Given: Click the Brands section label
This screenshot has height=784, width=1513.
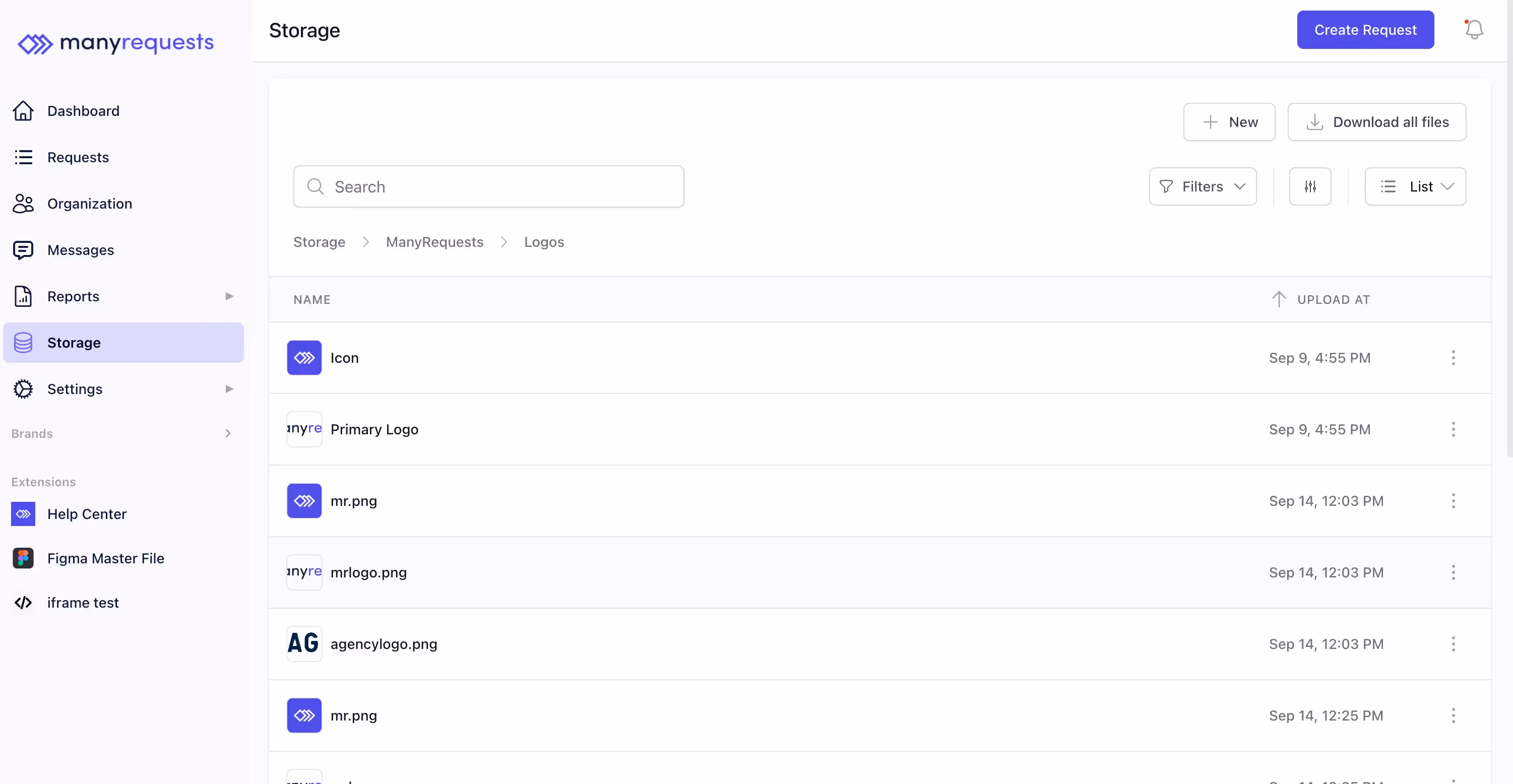Looking at the screenshot, I should point(32,434).
